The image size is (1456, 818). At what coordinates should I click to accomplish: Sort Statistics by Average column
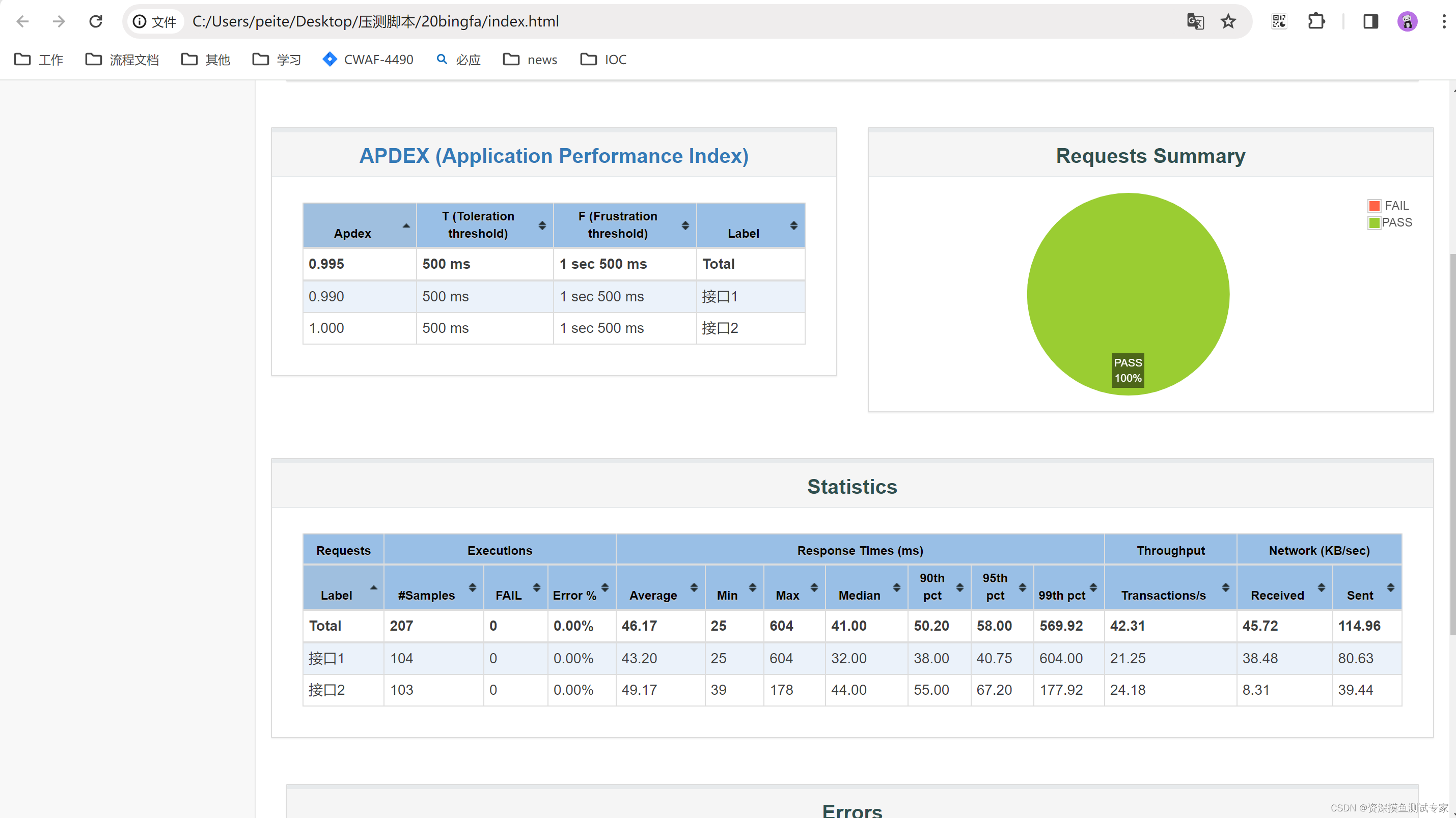coord(660,587)
